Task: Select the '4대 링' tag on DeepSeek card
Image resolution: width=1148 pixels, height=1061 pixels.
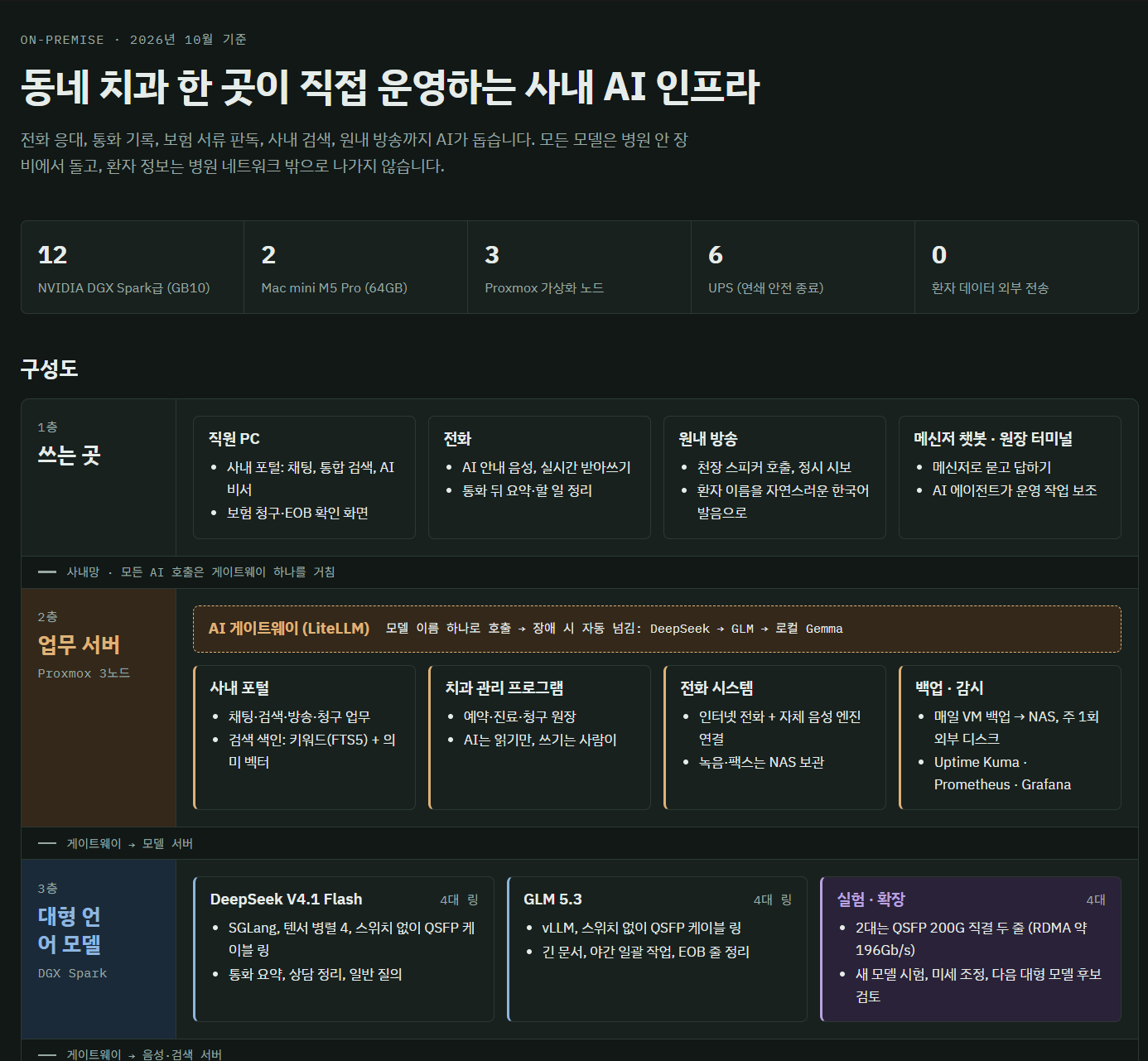Action: point(459,900)
